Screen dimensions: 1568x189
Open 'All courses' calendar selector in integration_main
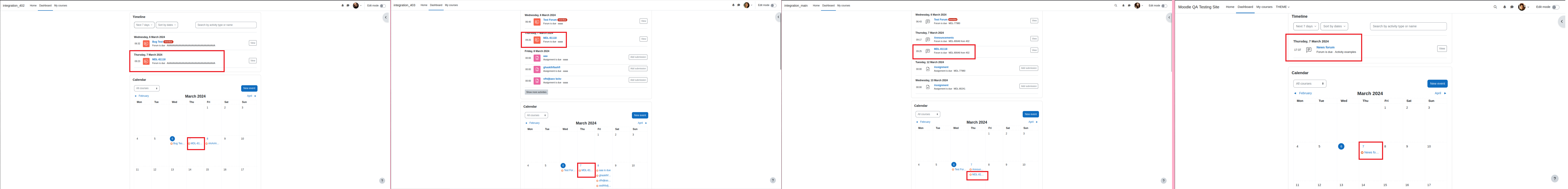[928, 114]
